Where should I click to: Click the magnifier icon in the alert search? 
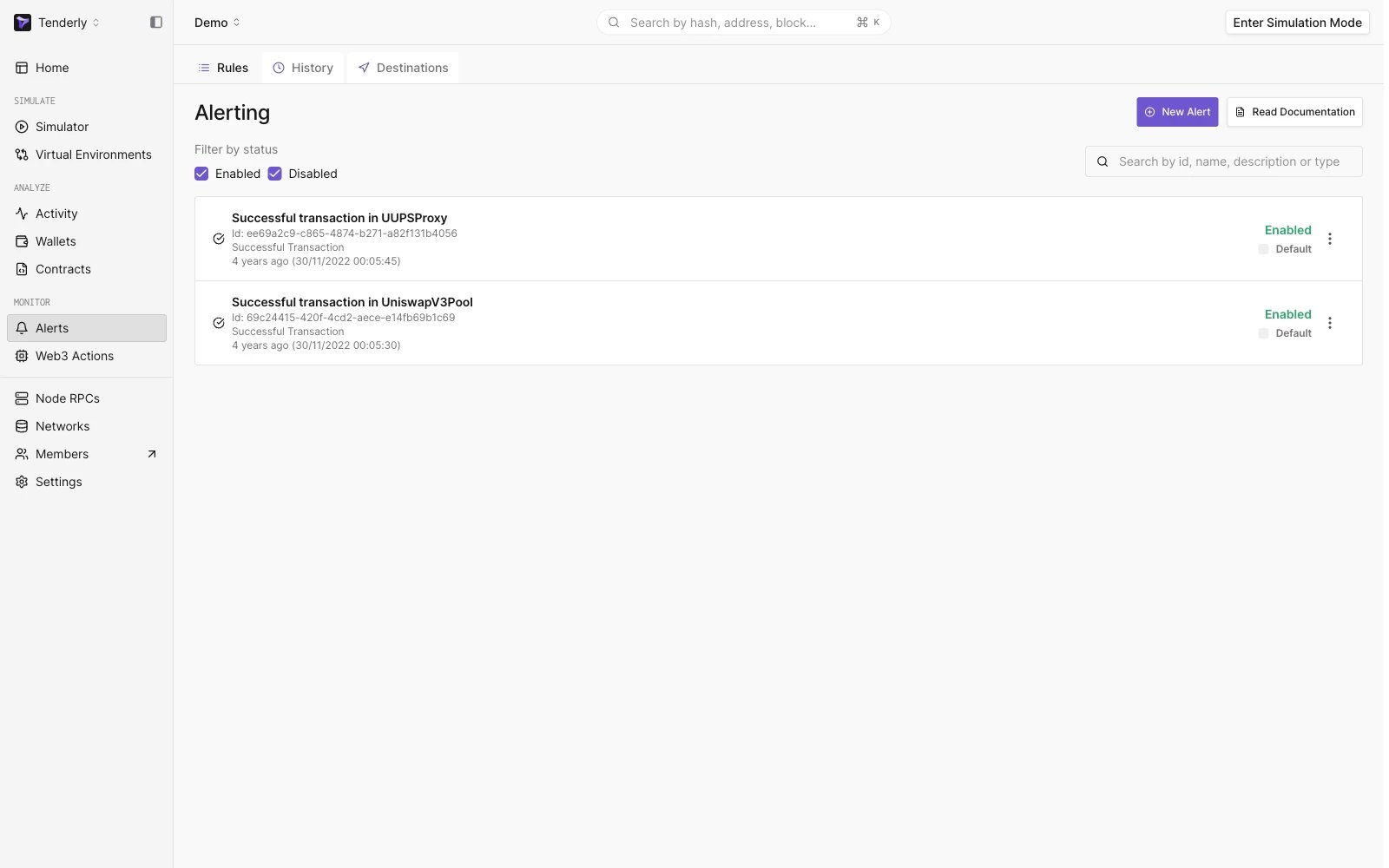tap(1103, 161)
